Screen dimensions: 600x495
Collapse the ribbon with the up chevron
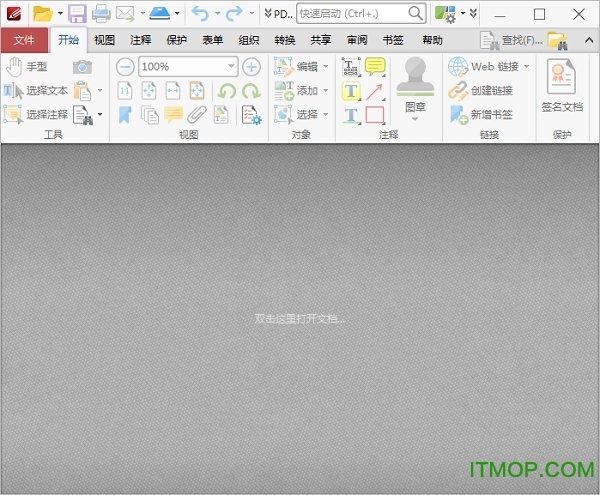pos(589,40)
